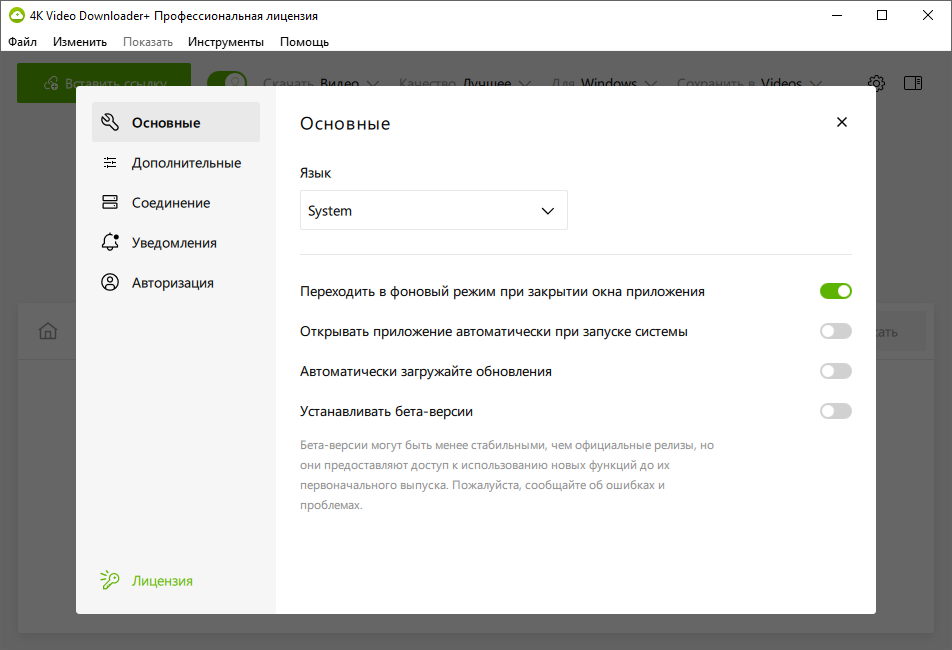Click the 4K Video Downloader app icon
The width and height of the screenshot is (952, 650).
16,16
